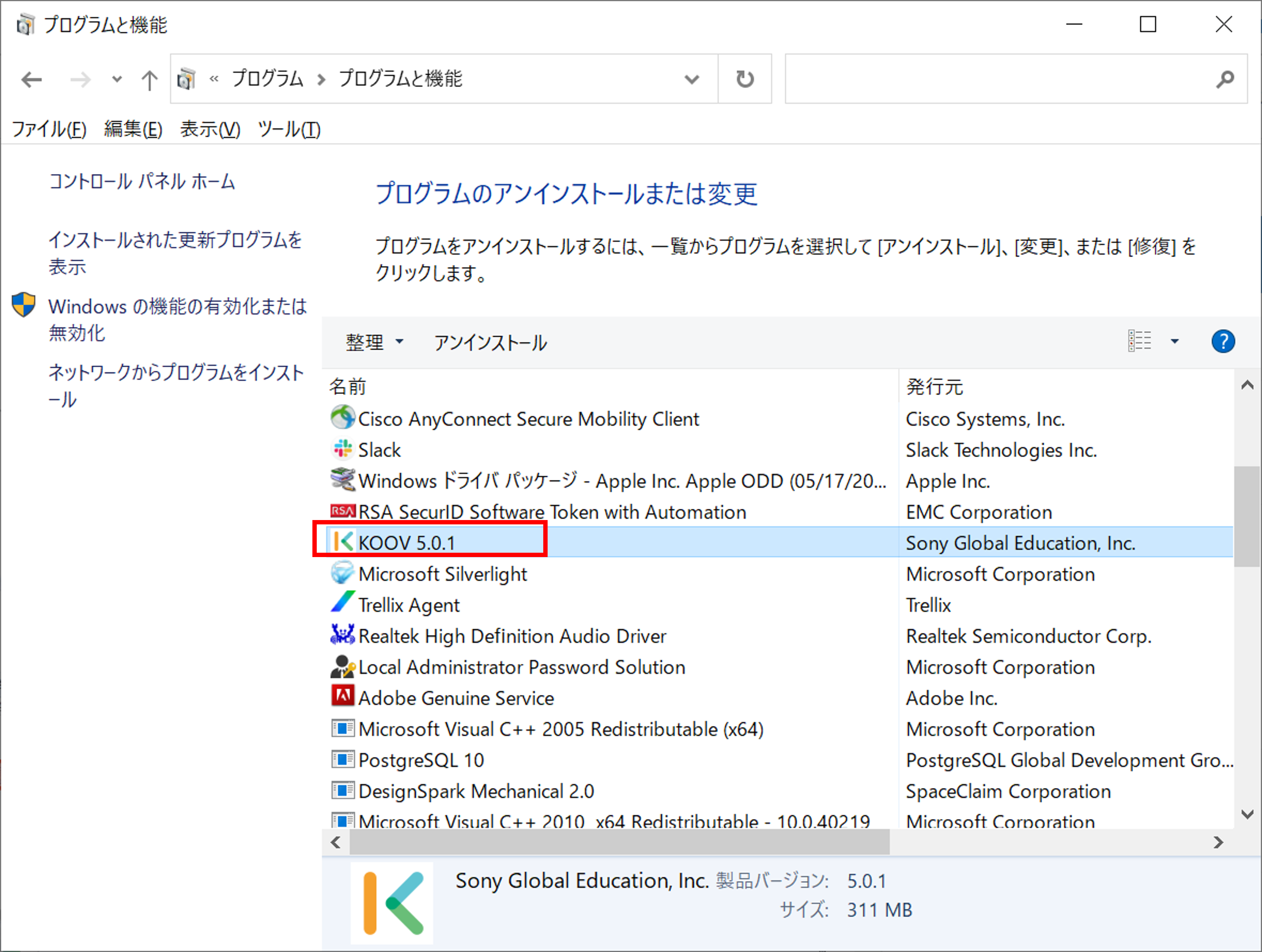Click the breadcrumb arrow after プログラム

pos(321,79)
